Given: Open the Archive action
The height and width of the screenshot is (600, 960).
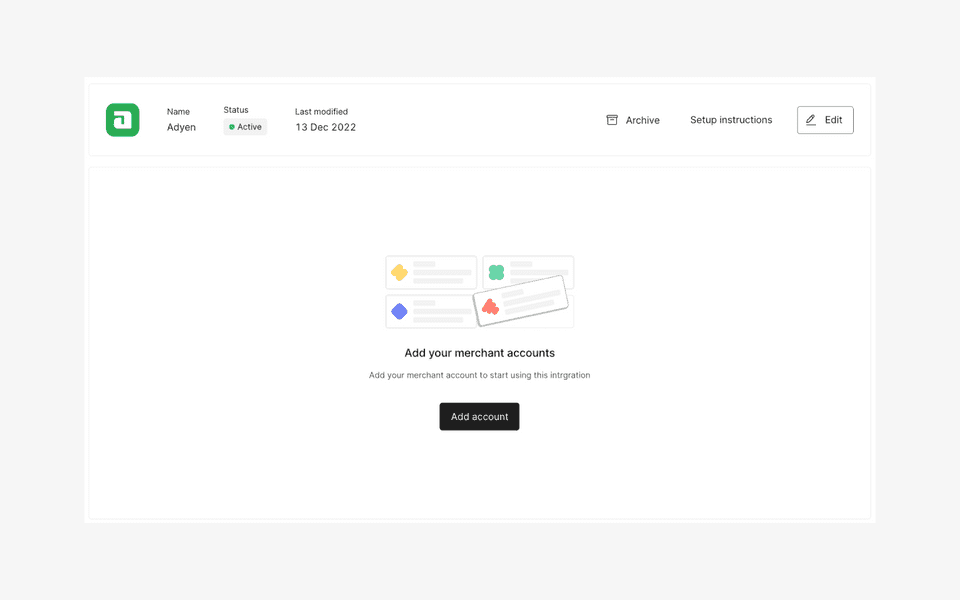Looking at the screenshot, I should pyautogui.click(x=633, y=120).
